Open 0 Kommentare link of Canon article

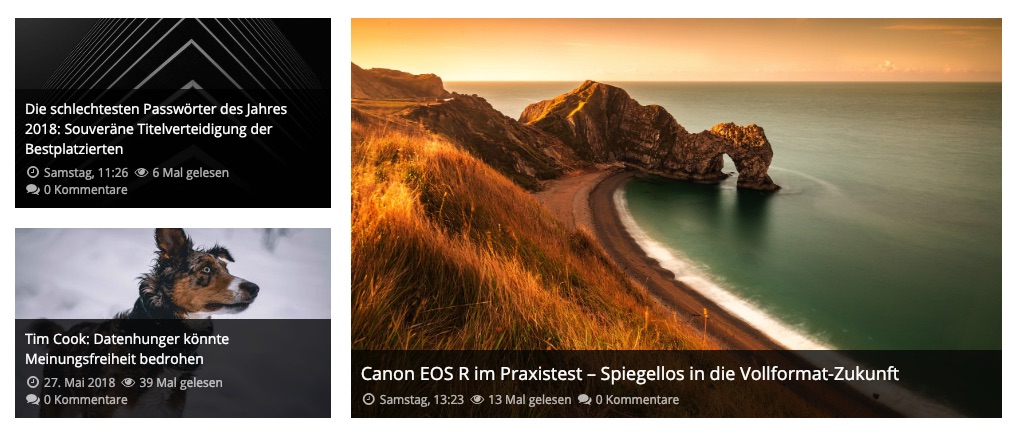click(637, 399)
